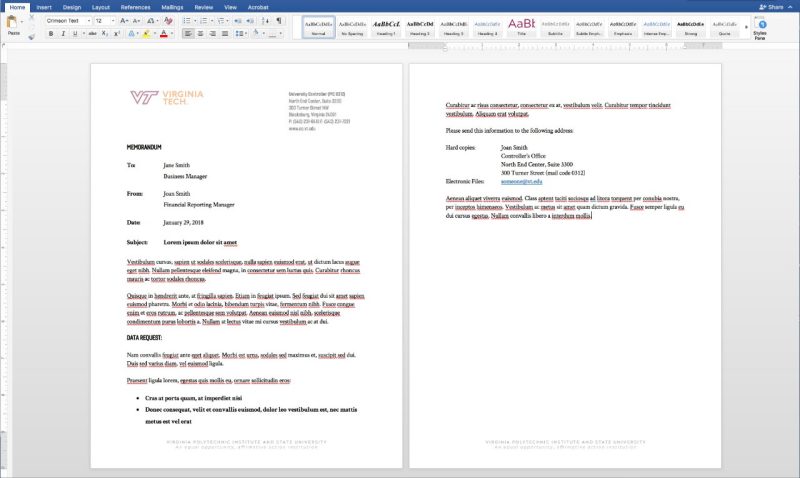Follow the someone@vt.edu email link
The image size is (800, 478).
[521, 181]
